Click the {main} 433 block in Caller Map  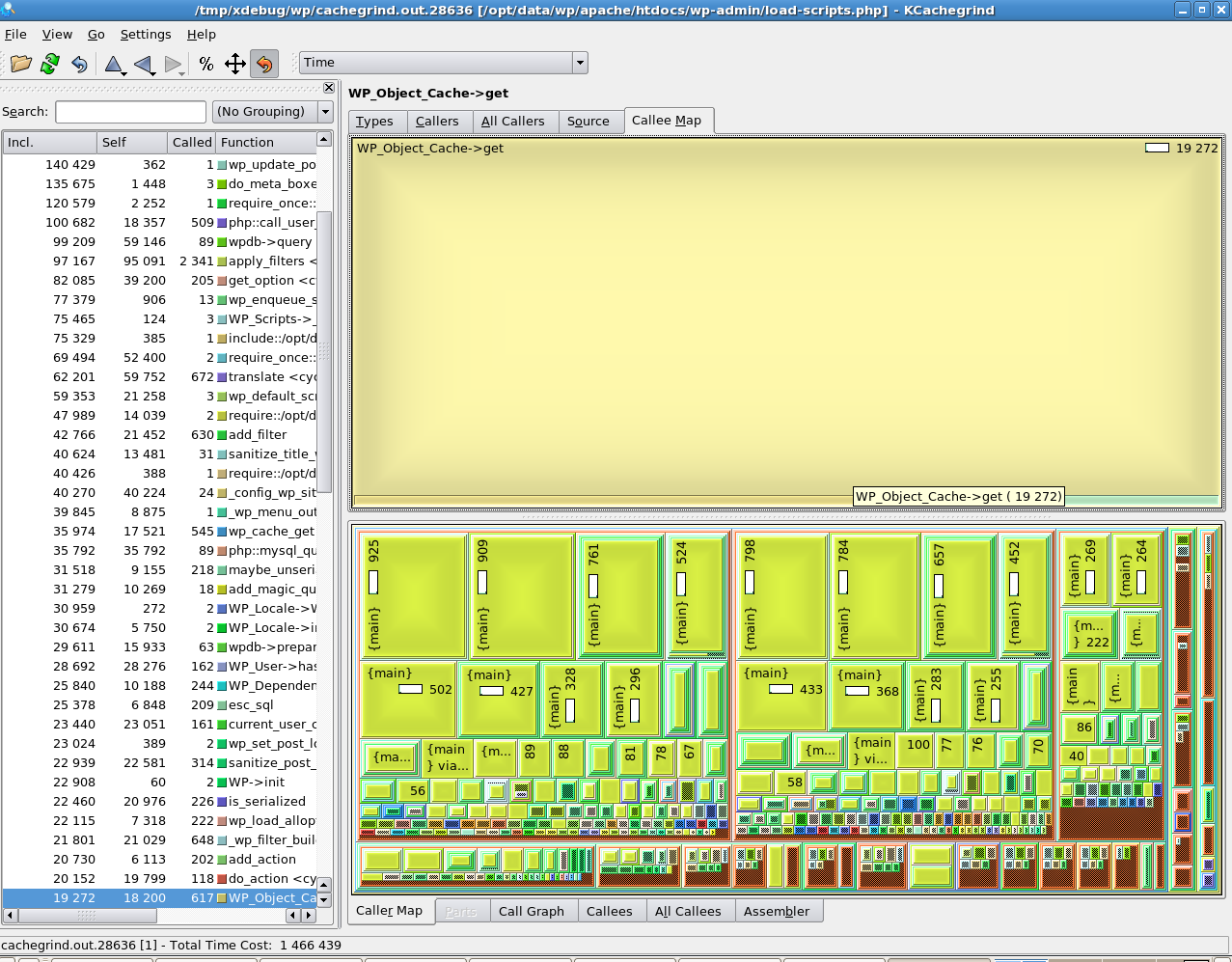781,697
